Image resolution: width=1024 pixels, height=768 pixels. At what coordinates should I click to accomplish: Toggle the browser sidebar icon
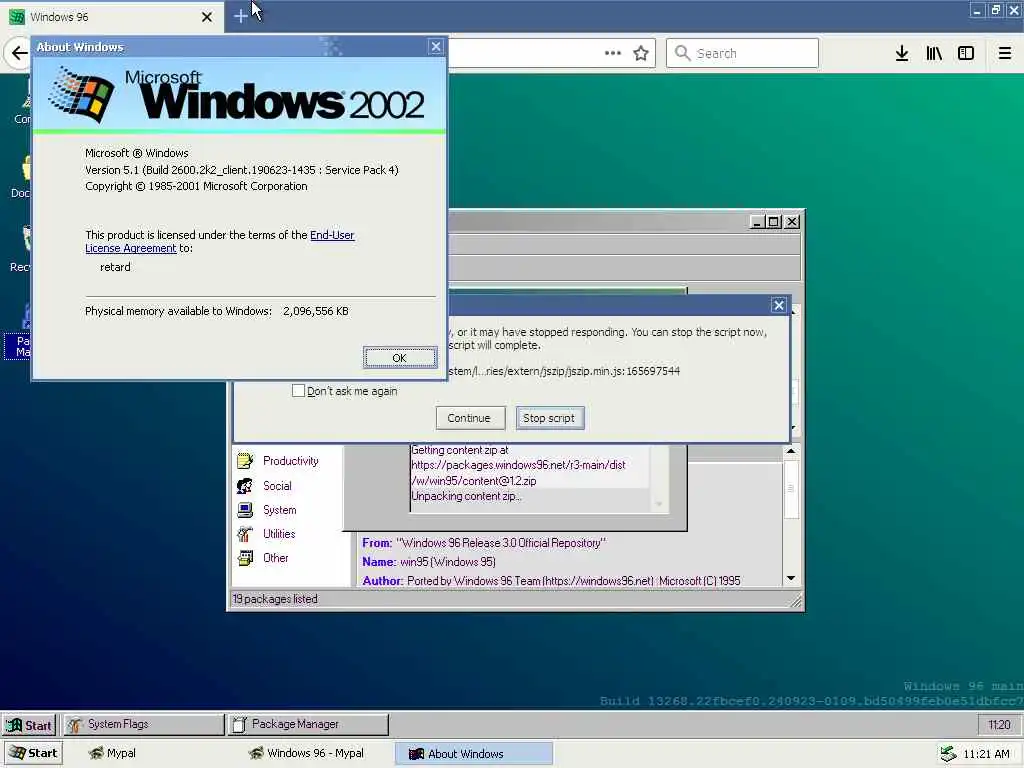(x=966, y=54)
